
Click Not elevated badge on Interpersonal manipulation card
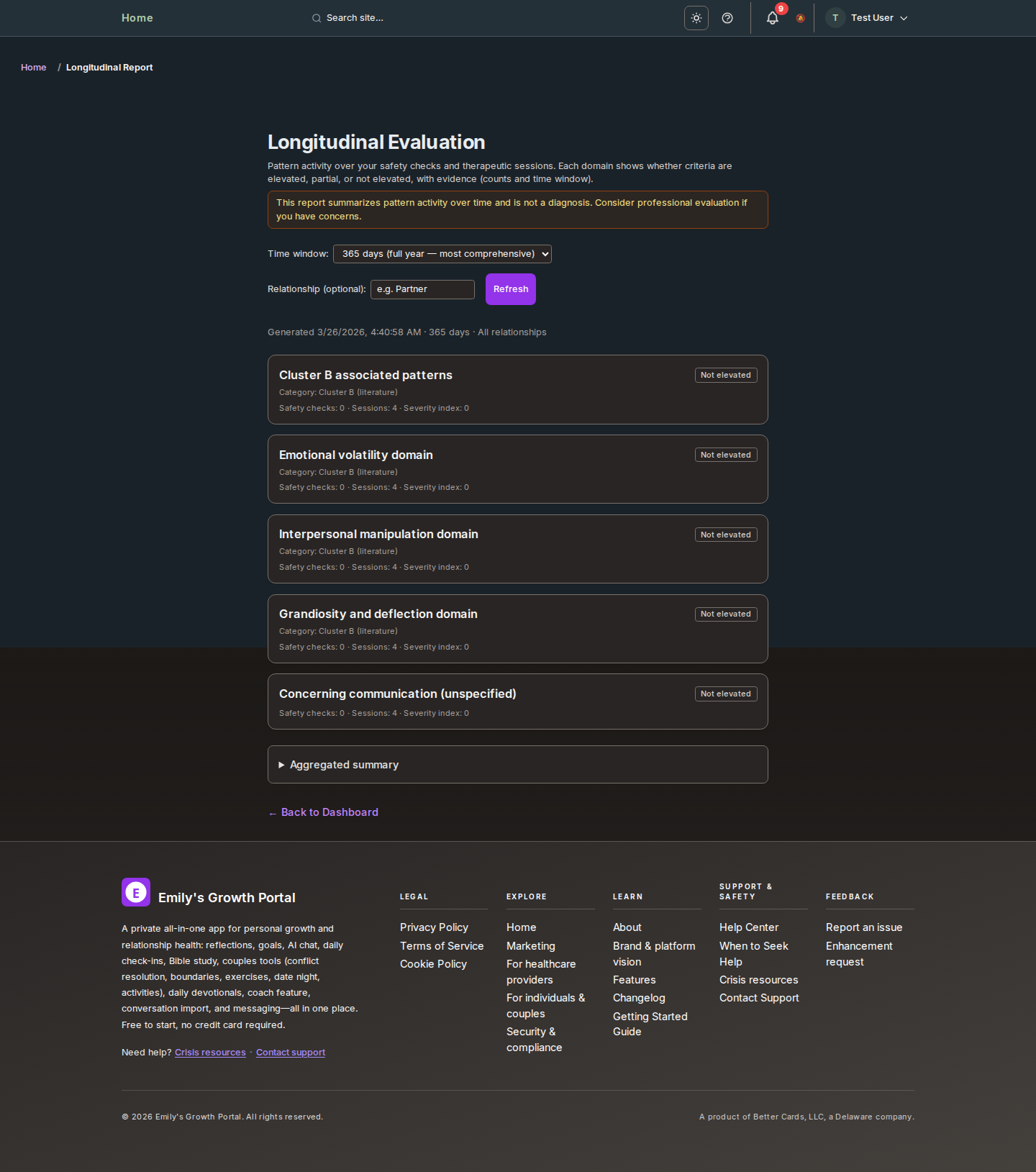click(x=726, y=535)
